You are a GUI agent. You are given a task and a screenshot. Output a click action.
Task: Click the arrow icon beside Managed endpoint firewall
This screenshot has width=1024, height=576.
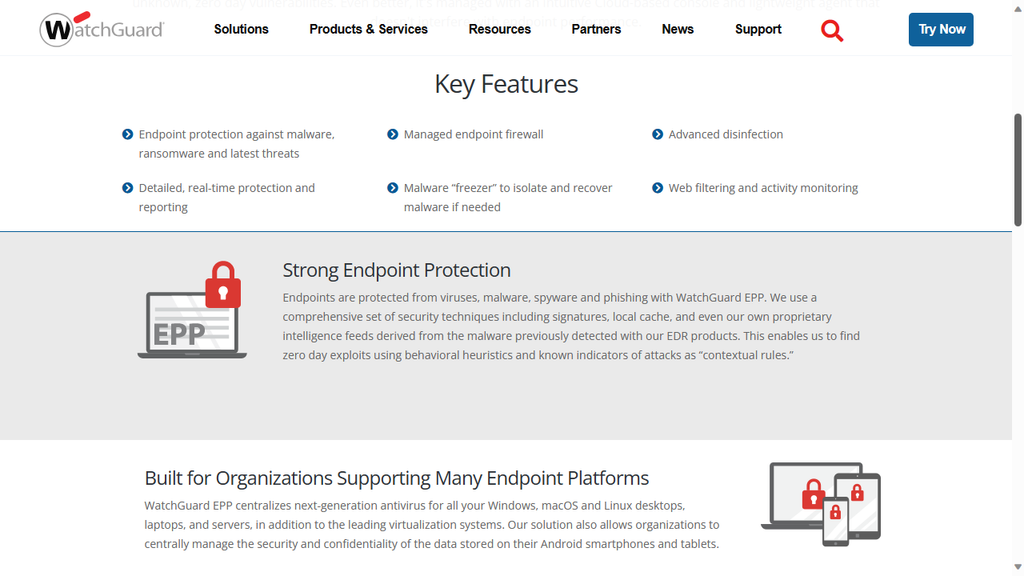pos(391,133)
